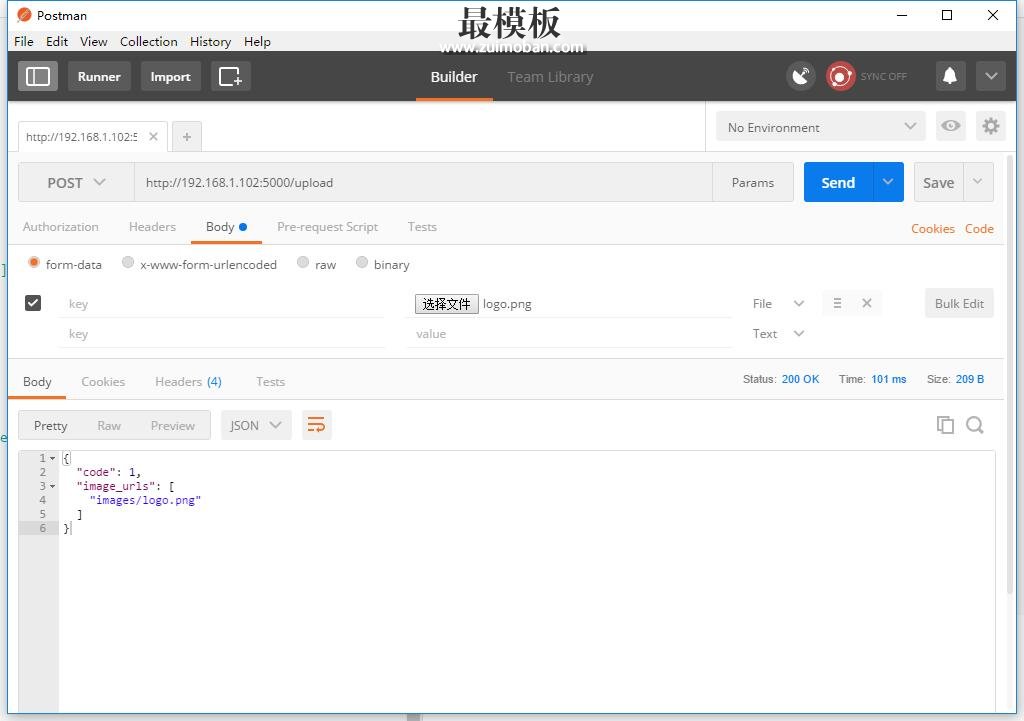Search within response body
This screenshot has width=1024, height=721.
tap(975, 425)
